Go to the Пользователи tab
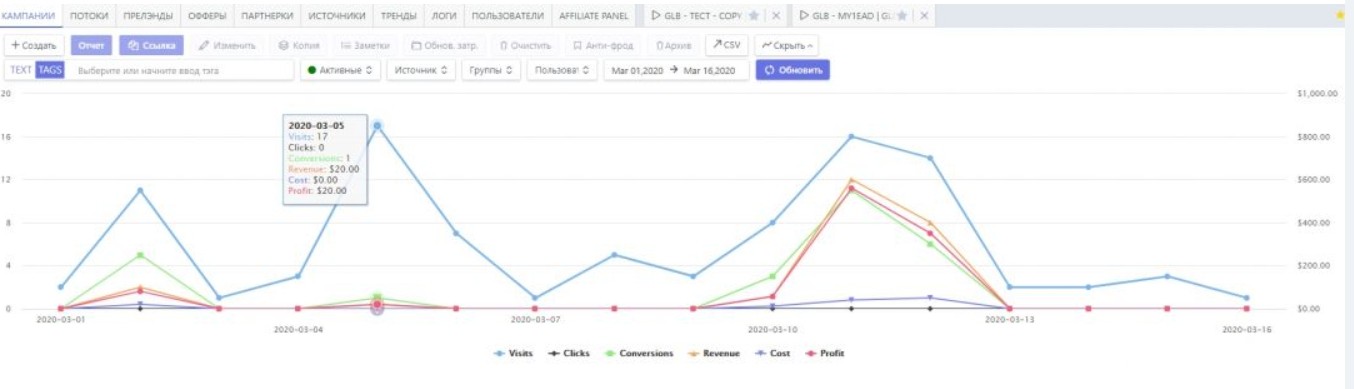1354x389 pixels. (507, 16)
